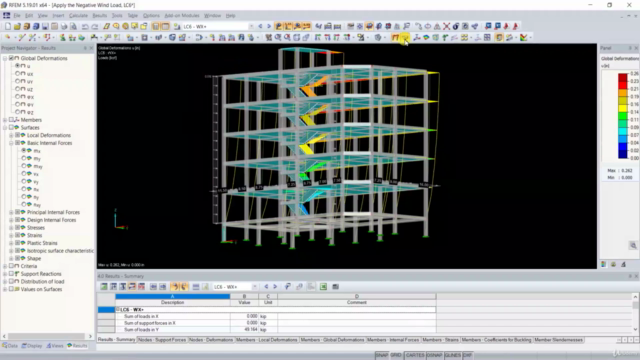640x360 pixels.
Task: Click the RFEM app icon at menu bar start
Action: (x=6, y=16)
